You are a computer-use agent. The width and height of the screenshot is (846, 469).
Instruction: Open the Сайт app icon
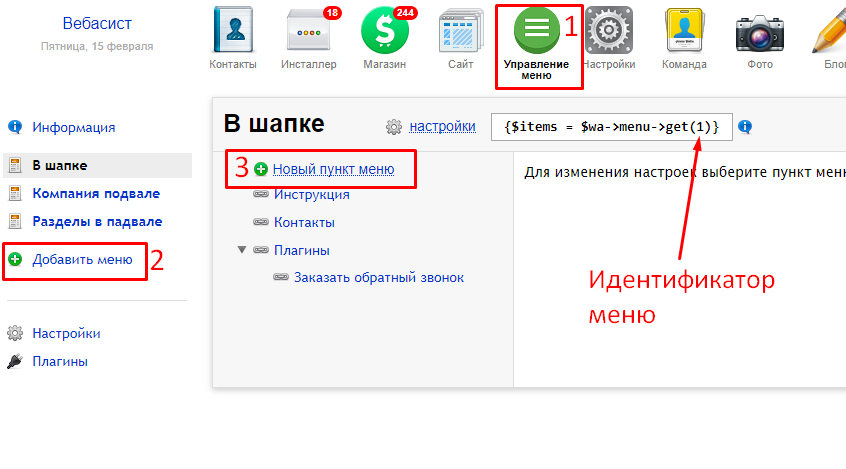pos(460,32)
